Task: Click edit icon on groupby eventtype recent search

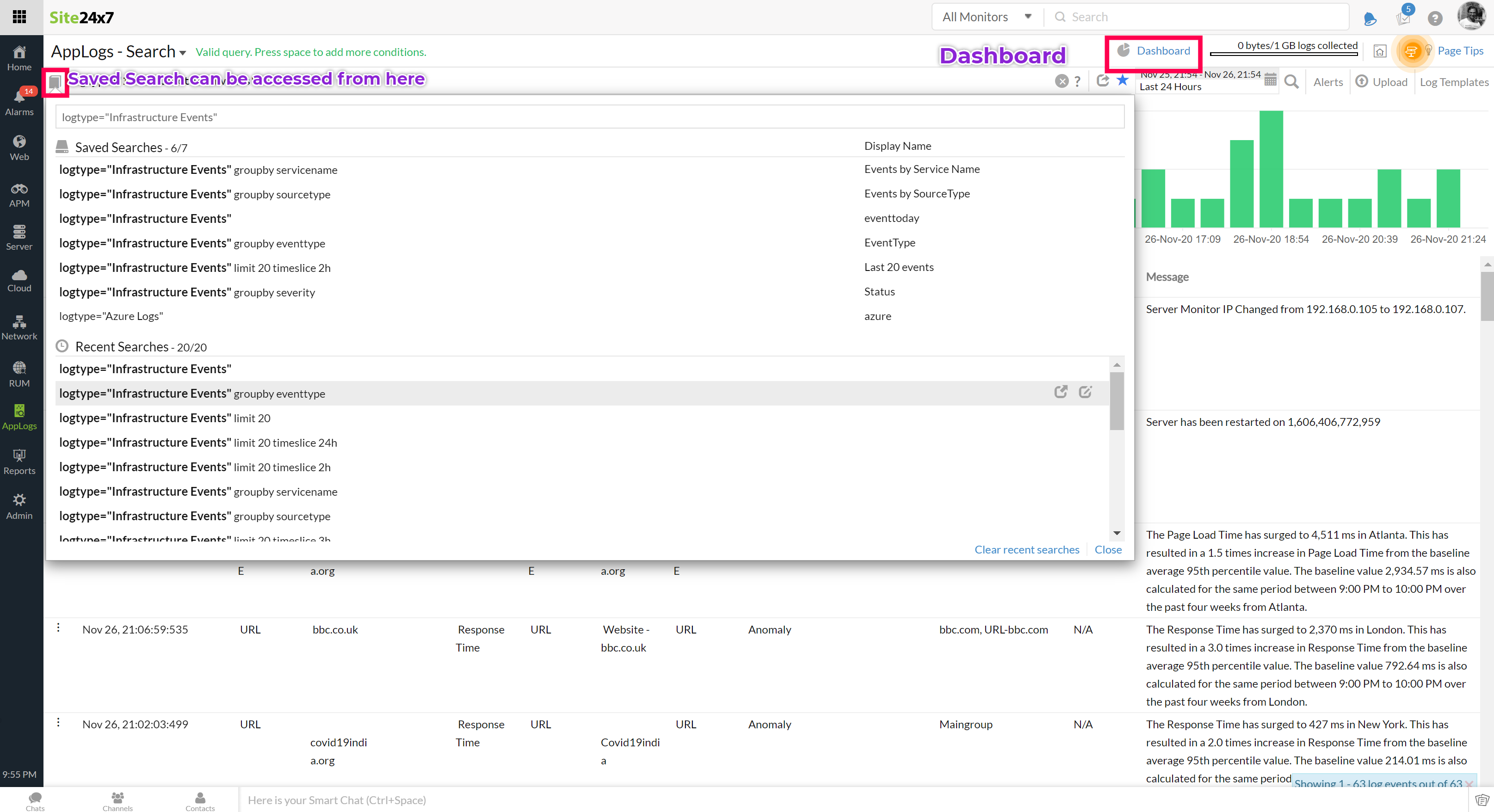Action: pos(1085,393)
